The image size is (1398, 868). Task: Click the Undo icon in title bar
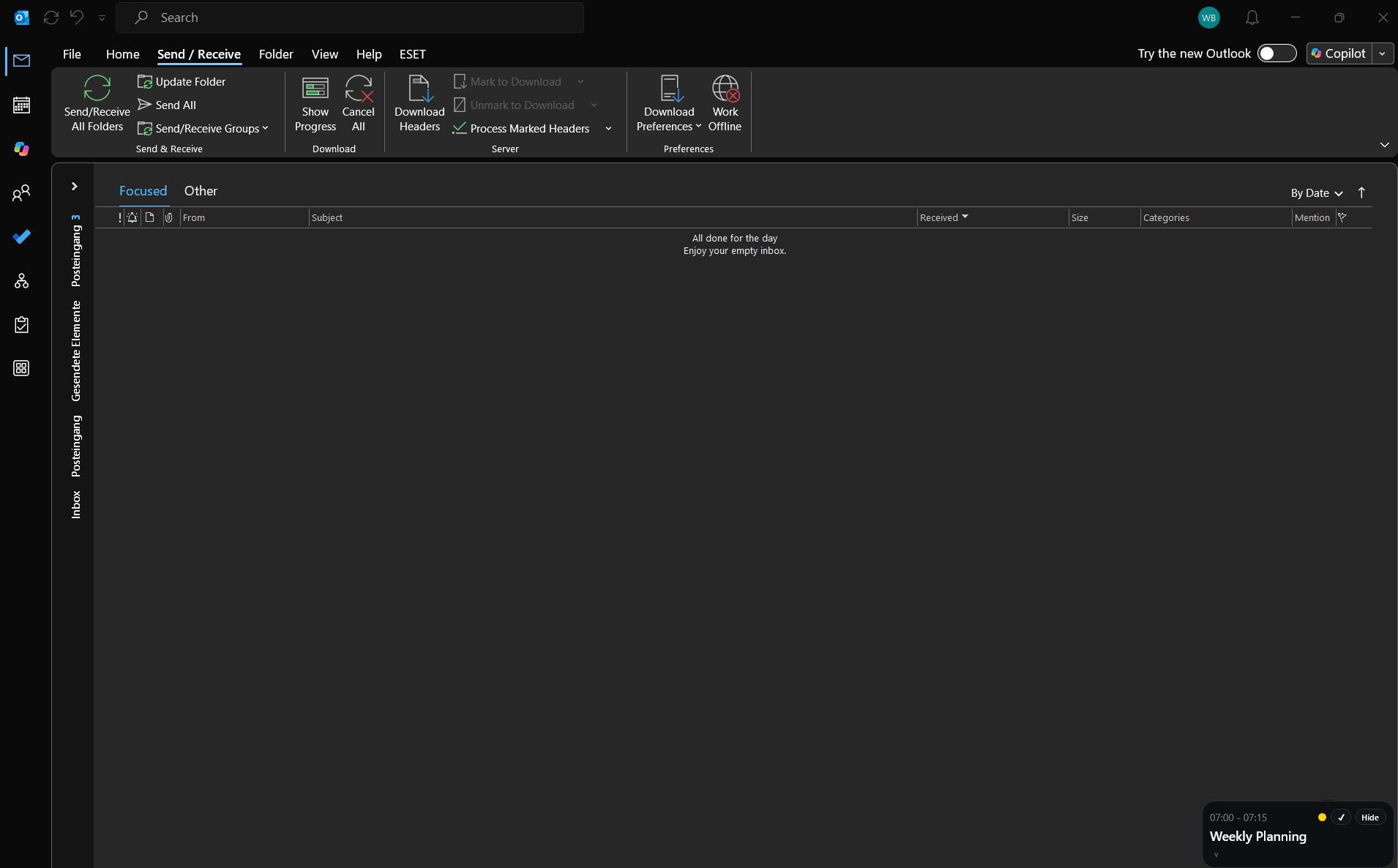(77, 18)
